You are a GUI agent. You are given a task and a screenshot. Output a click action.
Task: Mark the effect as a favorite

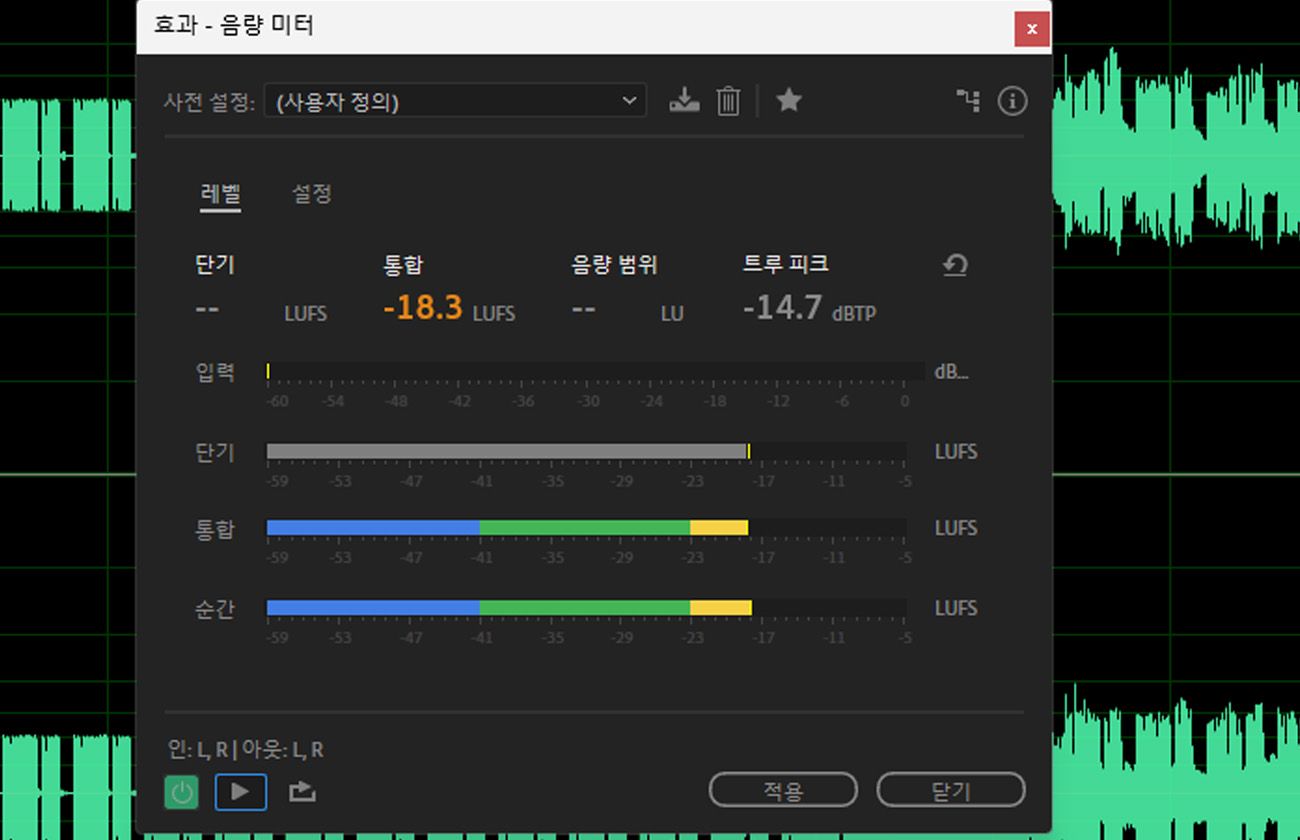click(x=789, y=100)
